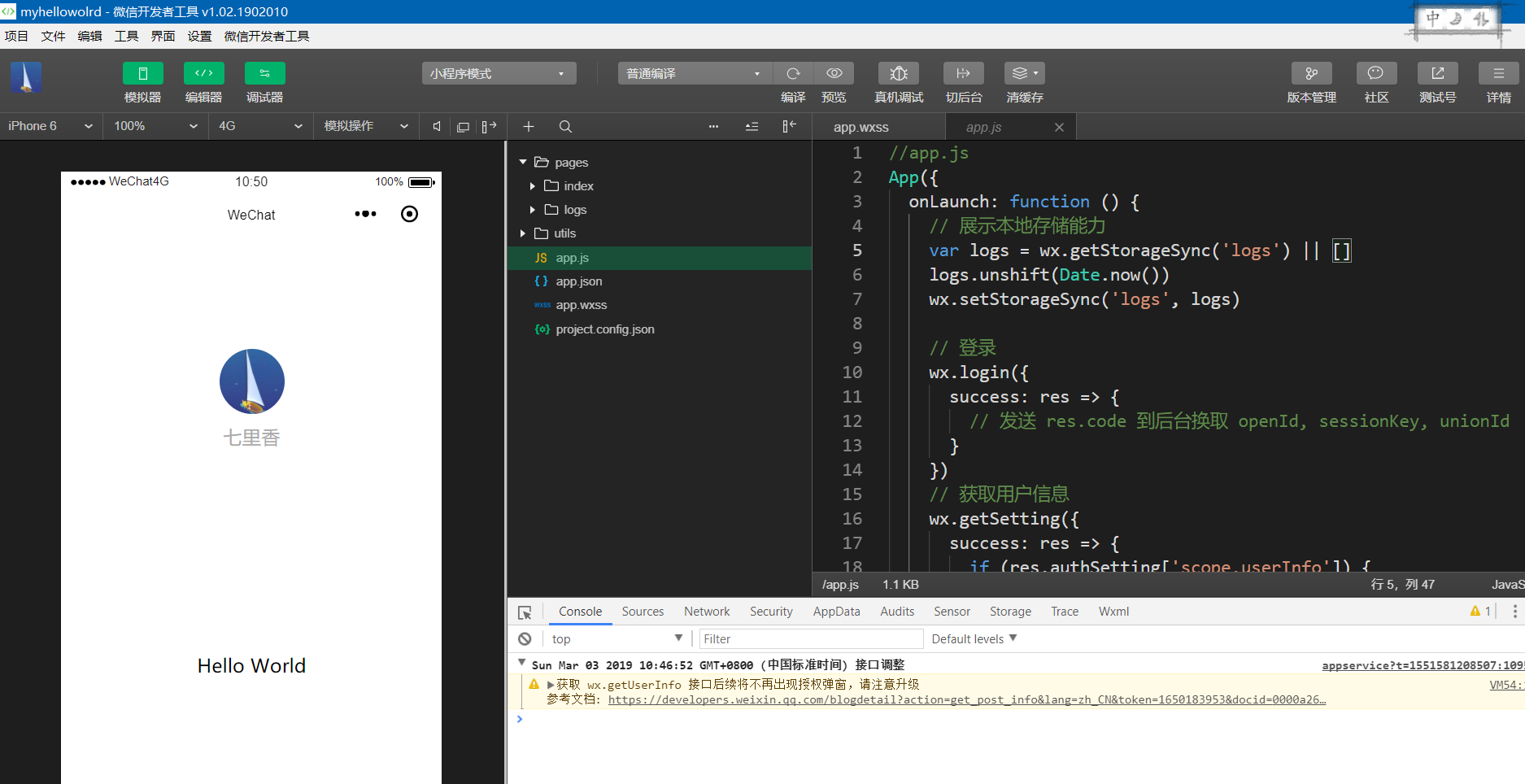The width and height of the screenshot is (1525, 784).
Task: Open the compile mode dropdown
Action: [695, 73]
